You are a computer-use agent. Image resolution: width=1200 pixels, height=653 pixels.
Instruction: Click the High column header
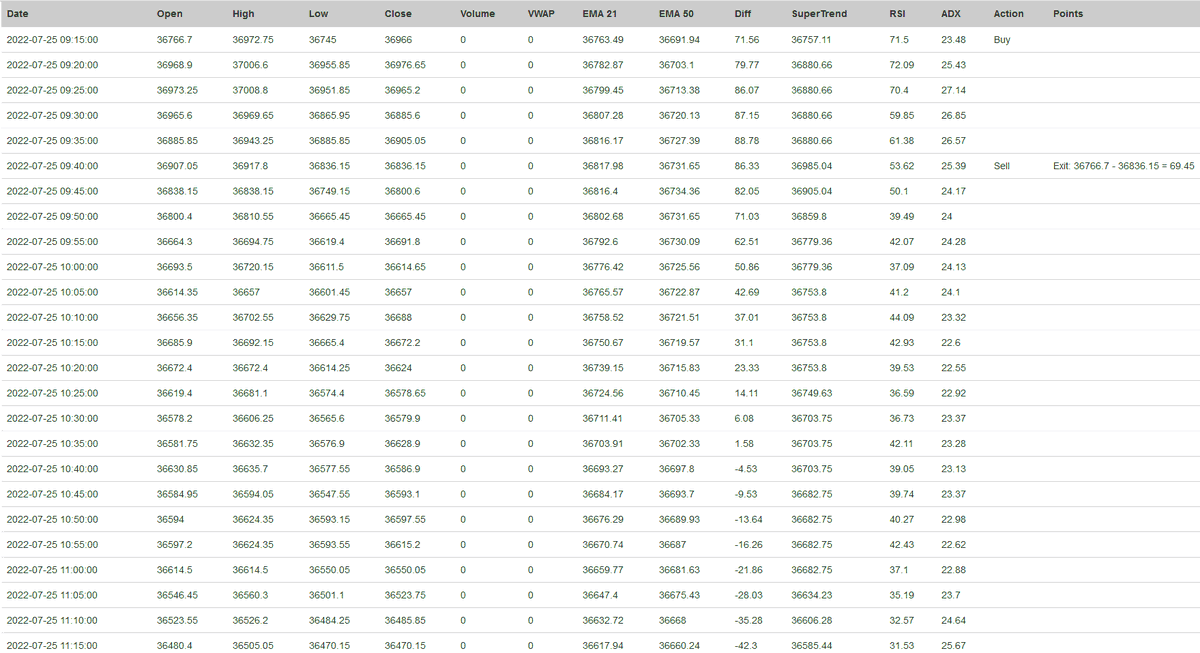coord(244,14)
